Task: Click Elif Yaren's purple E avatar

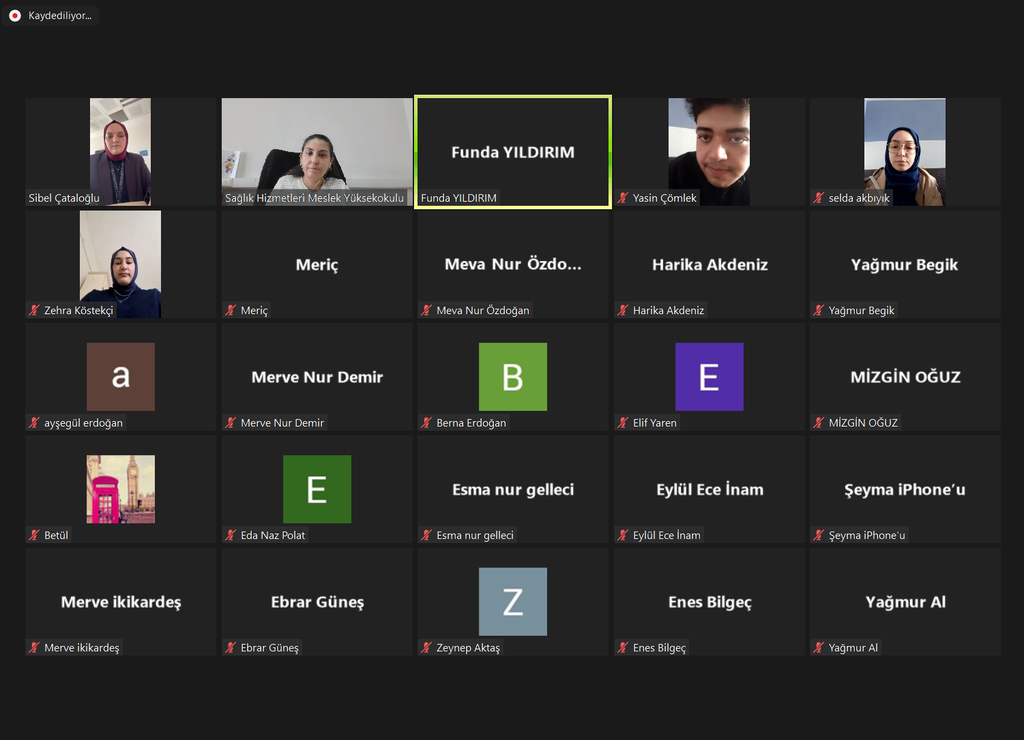Action: click(709, 377)
